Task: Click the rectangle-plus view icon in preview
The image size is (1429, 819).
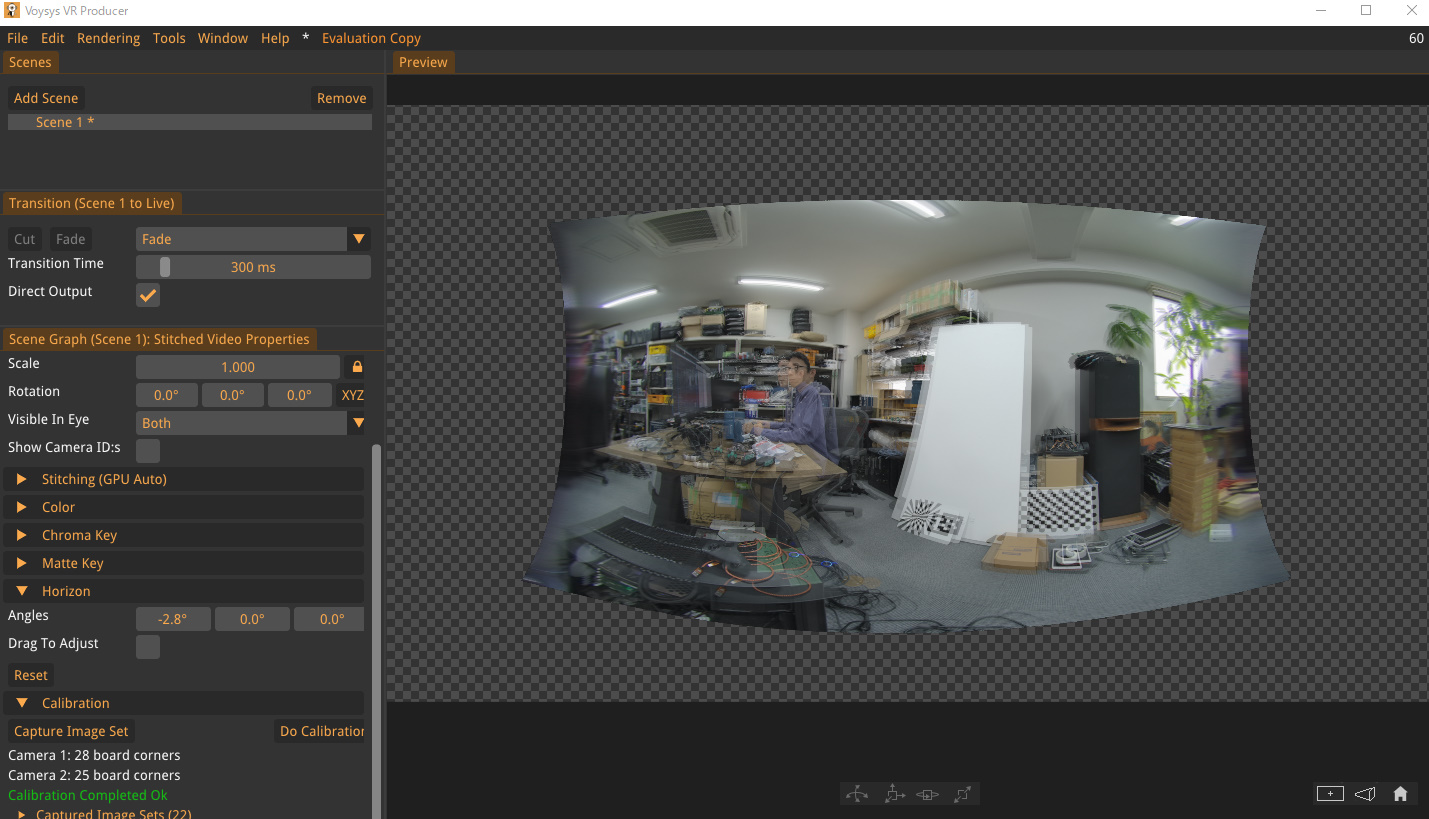Action: tap(1330, 794)
